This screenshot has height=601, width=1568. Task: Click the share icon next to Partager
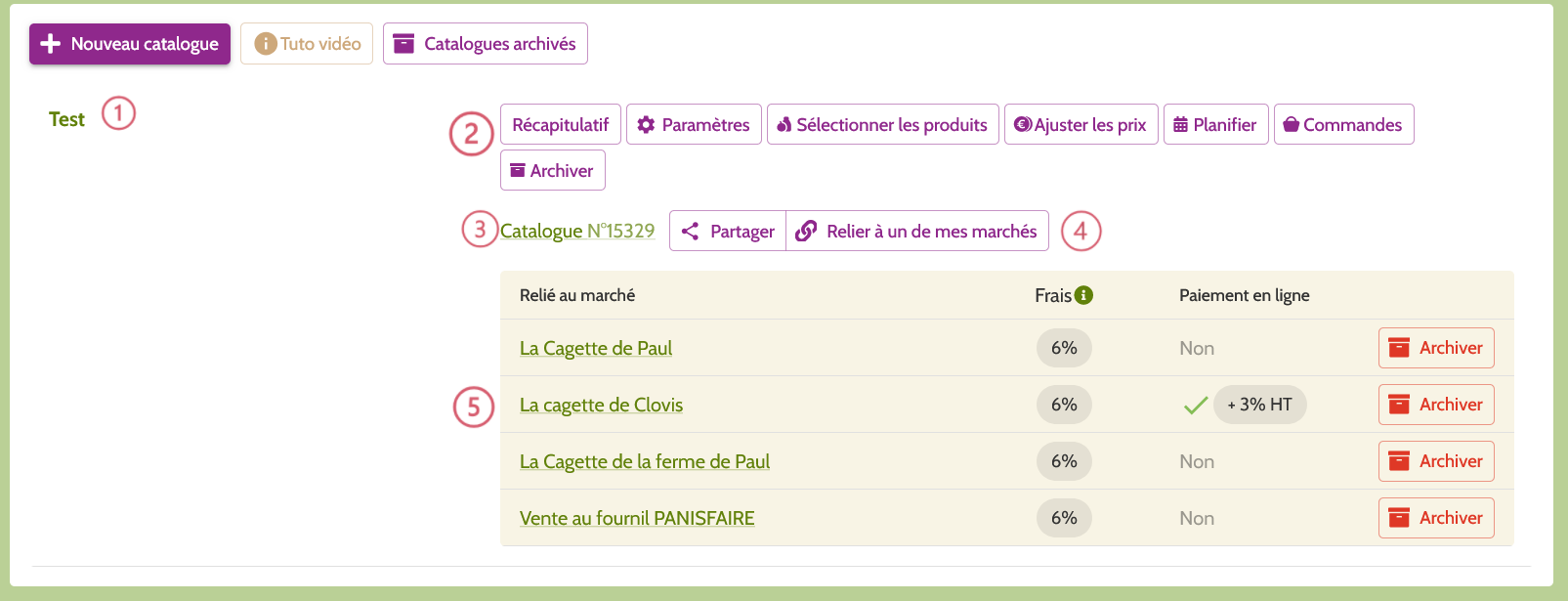(691, 231)
